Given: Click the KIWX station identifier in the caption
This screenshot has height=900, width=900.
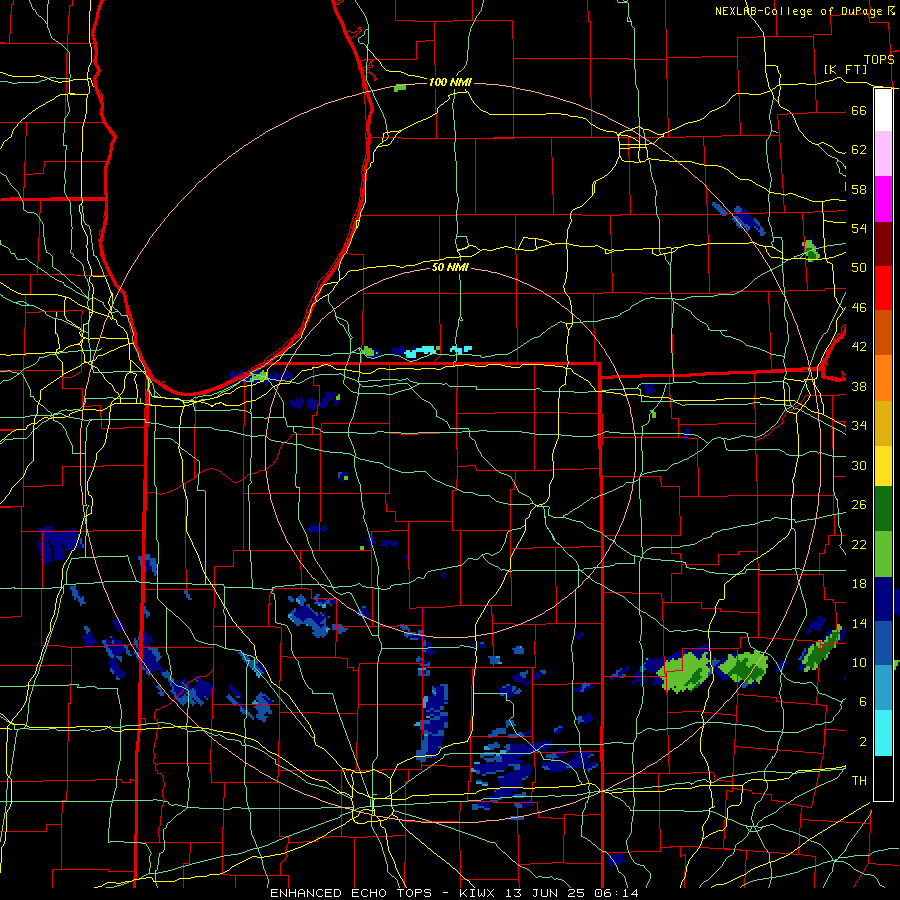Looking at the screenshot, I should coord(479,893).
